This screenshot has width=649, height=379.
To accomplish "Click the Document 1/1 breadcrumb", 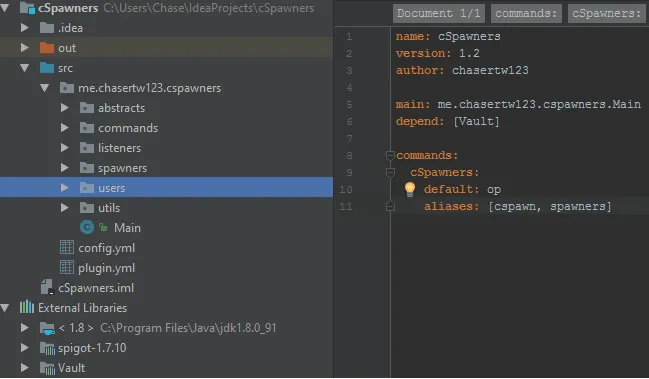I will [x=439, y=14].
